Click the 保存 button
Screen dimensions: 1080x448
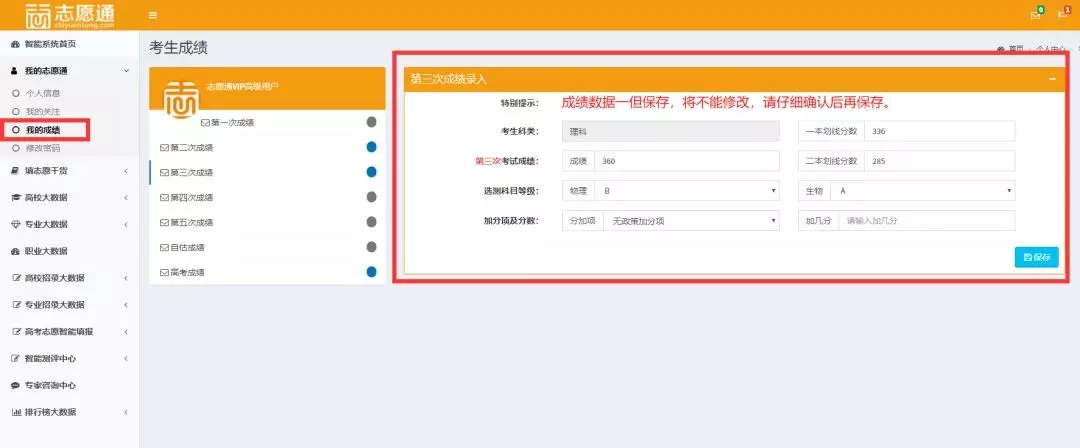tap(1036, 257)
